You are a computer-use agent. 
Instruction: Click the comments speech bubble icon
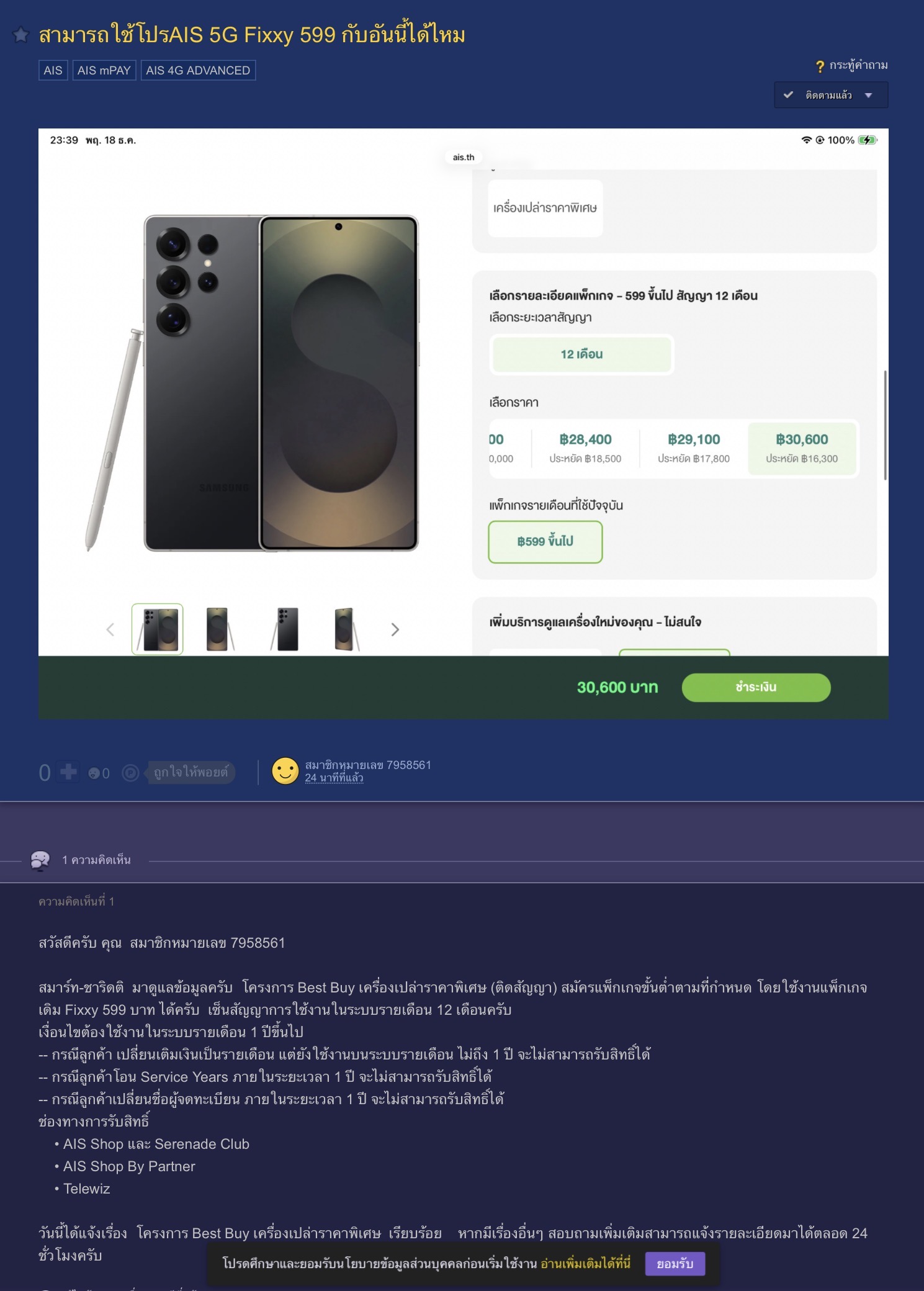(40, 860)
